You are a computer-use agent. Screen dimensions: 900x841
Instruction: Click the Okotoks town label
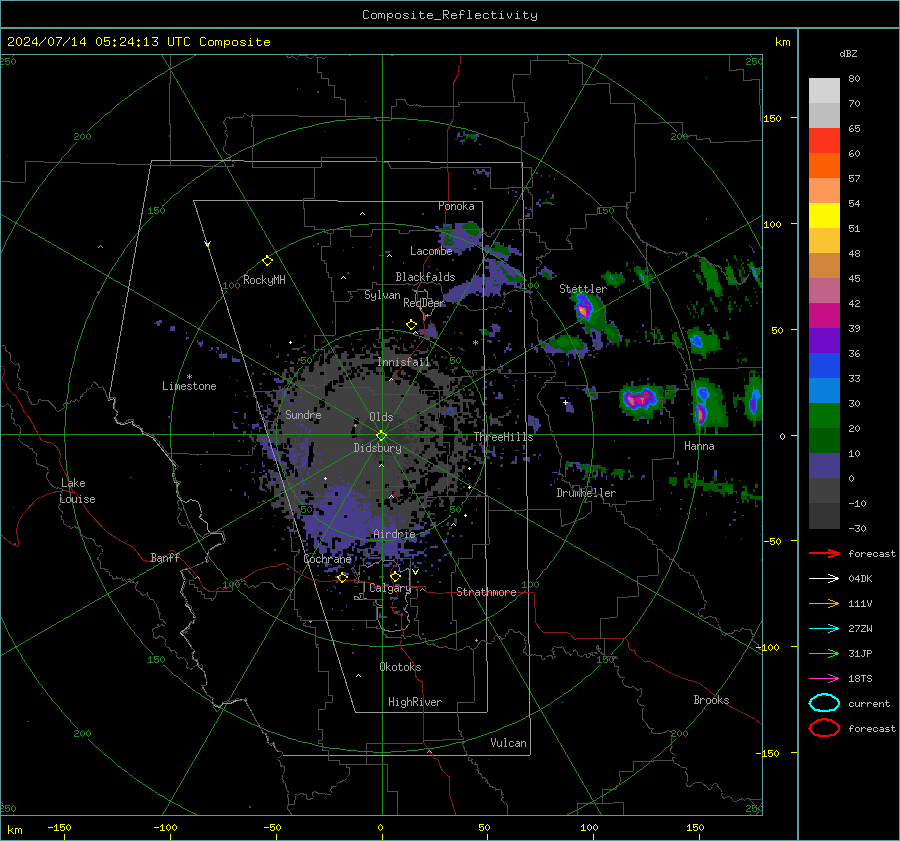pos(400,667)
